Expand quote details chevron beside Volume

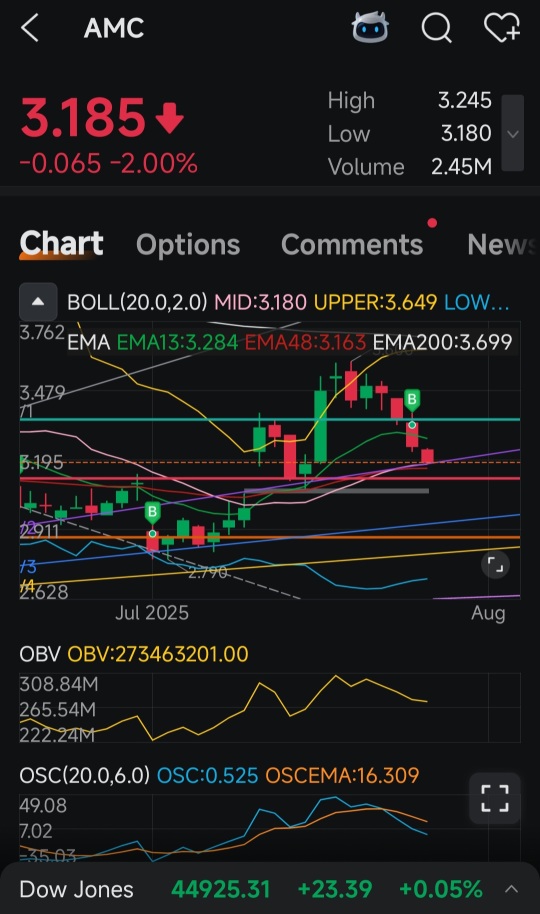(x=513, y=133)
